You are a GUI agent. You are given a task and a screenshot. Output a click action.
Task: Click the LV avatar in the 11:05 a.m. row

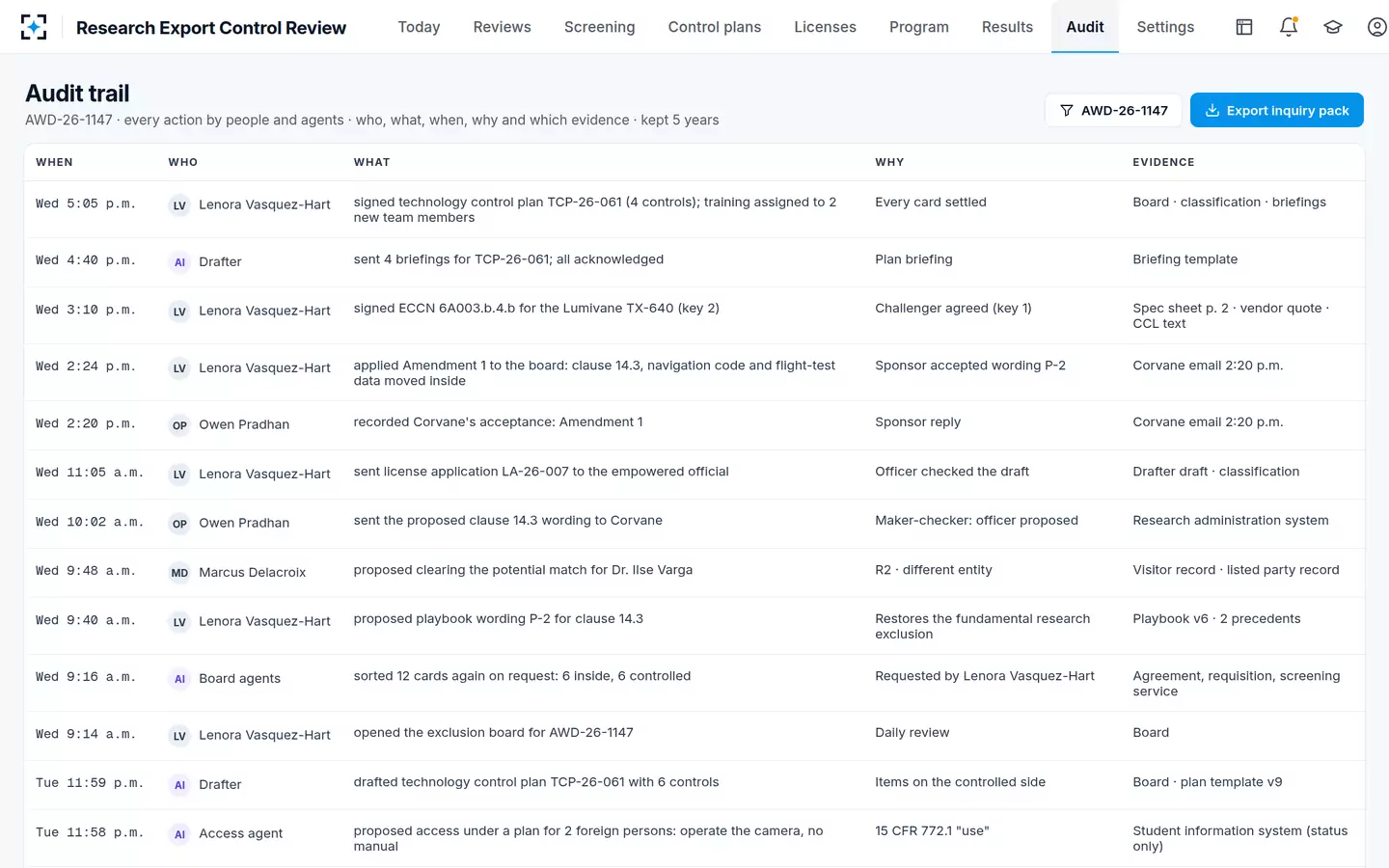pos(179,475)
